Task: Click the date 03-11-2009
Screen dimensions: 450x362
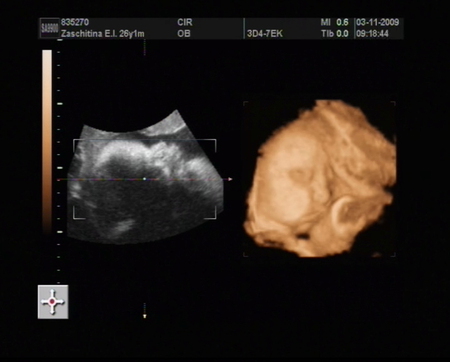Action: pos(377,22)
